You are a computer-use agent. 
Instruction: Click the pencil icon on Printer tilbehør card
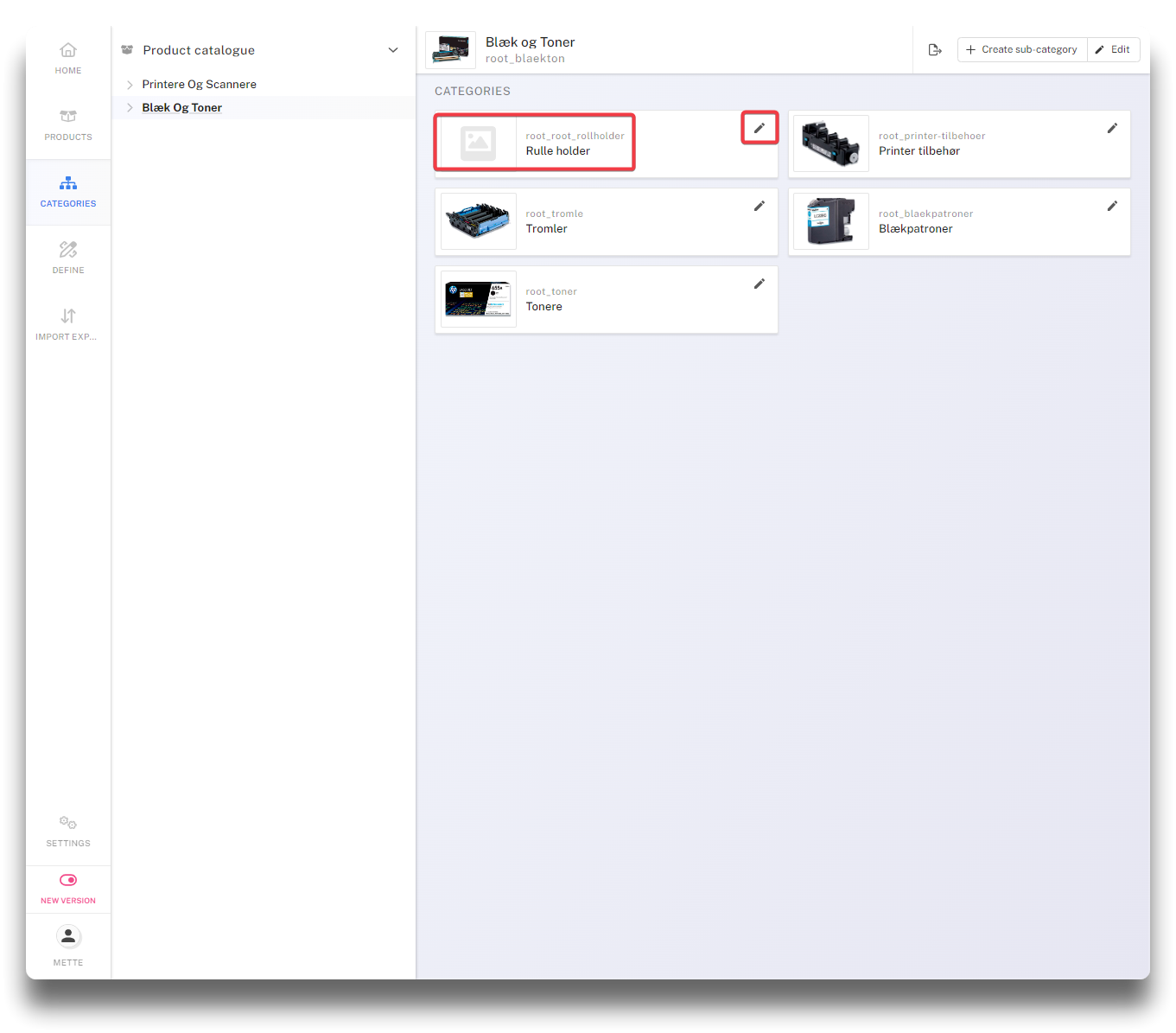(1112, 128)
